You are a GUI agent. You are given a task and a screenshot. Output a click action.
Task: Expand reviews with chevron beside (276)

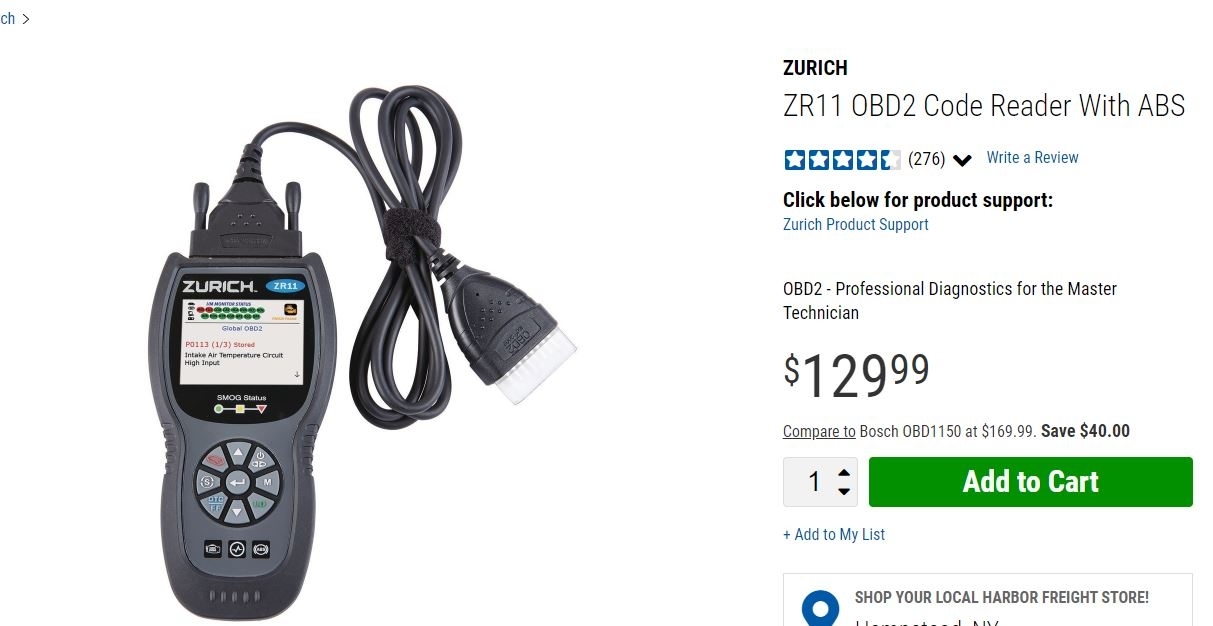[962, 160]
